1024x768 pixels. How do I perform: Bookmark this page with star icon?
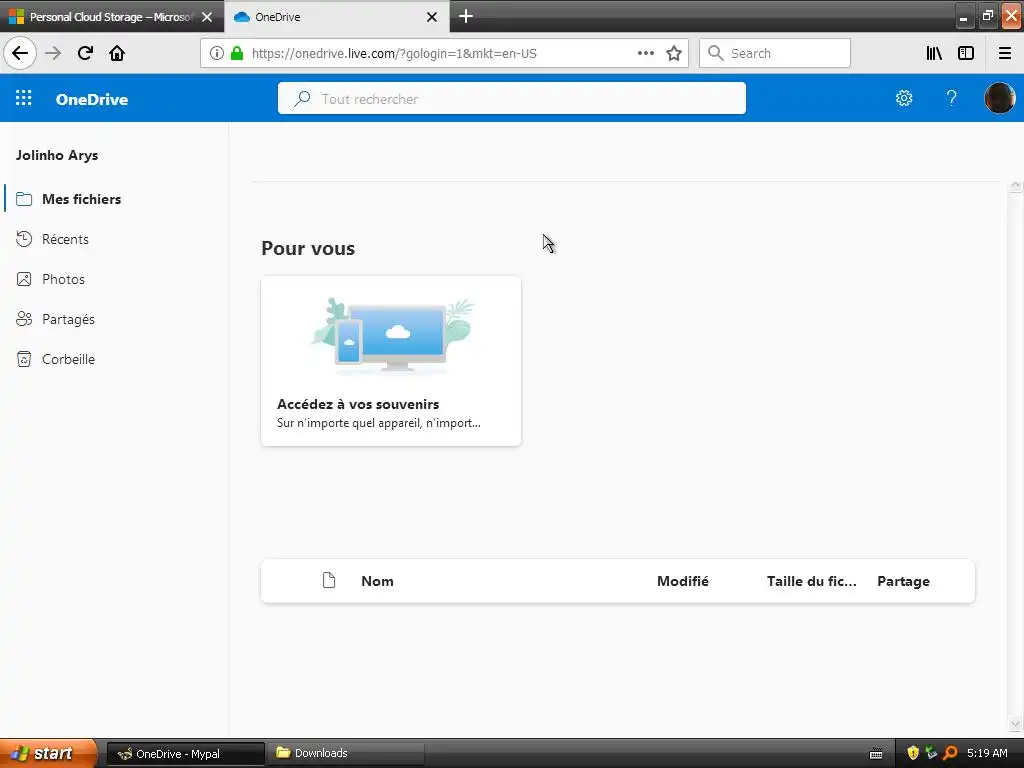tap(674, 53)
